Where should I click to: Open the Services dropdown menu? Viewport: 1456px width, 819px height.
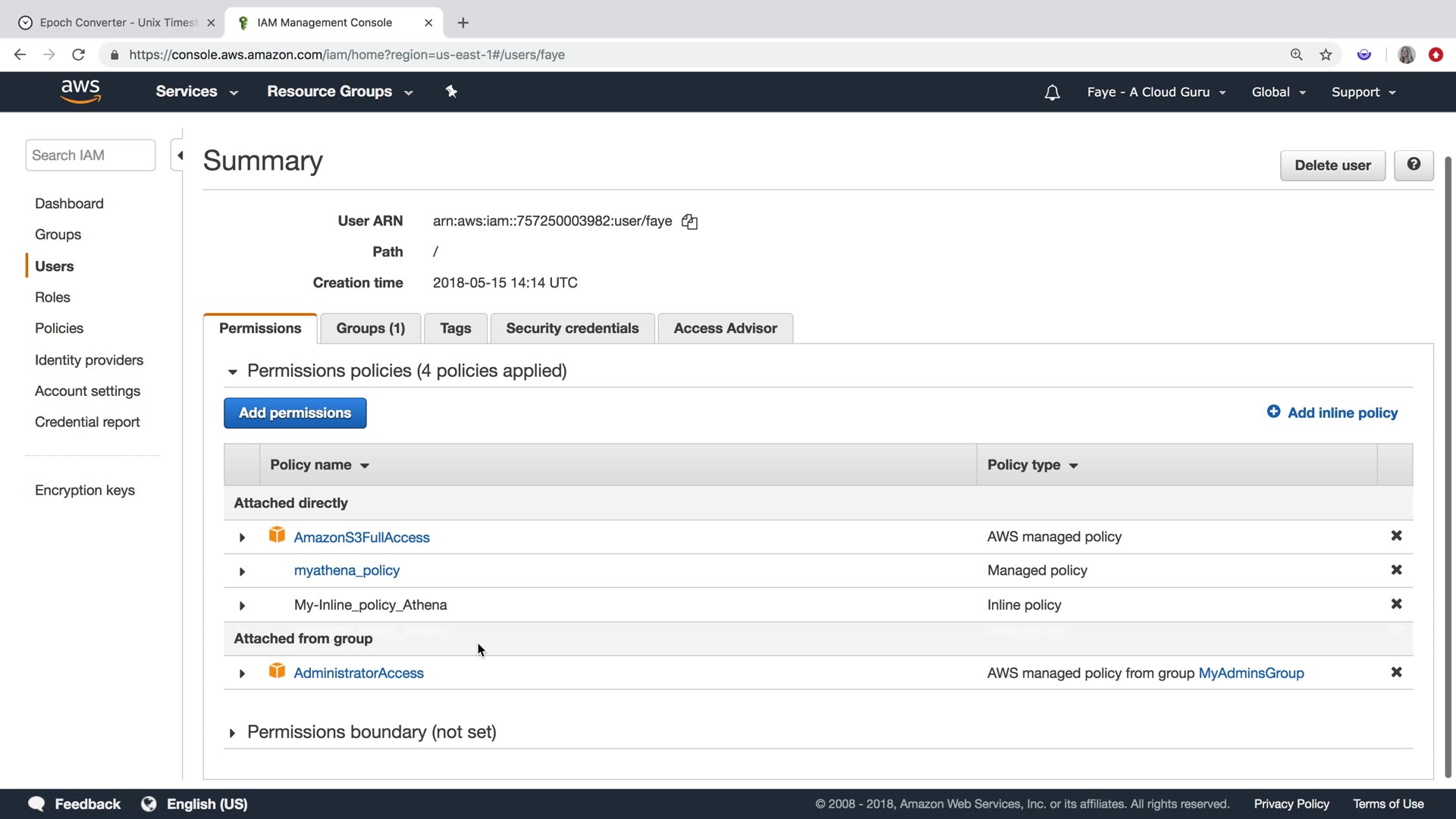tap(196, 92)
